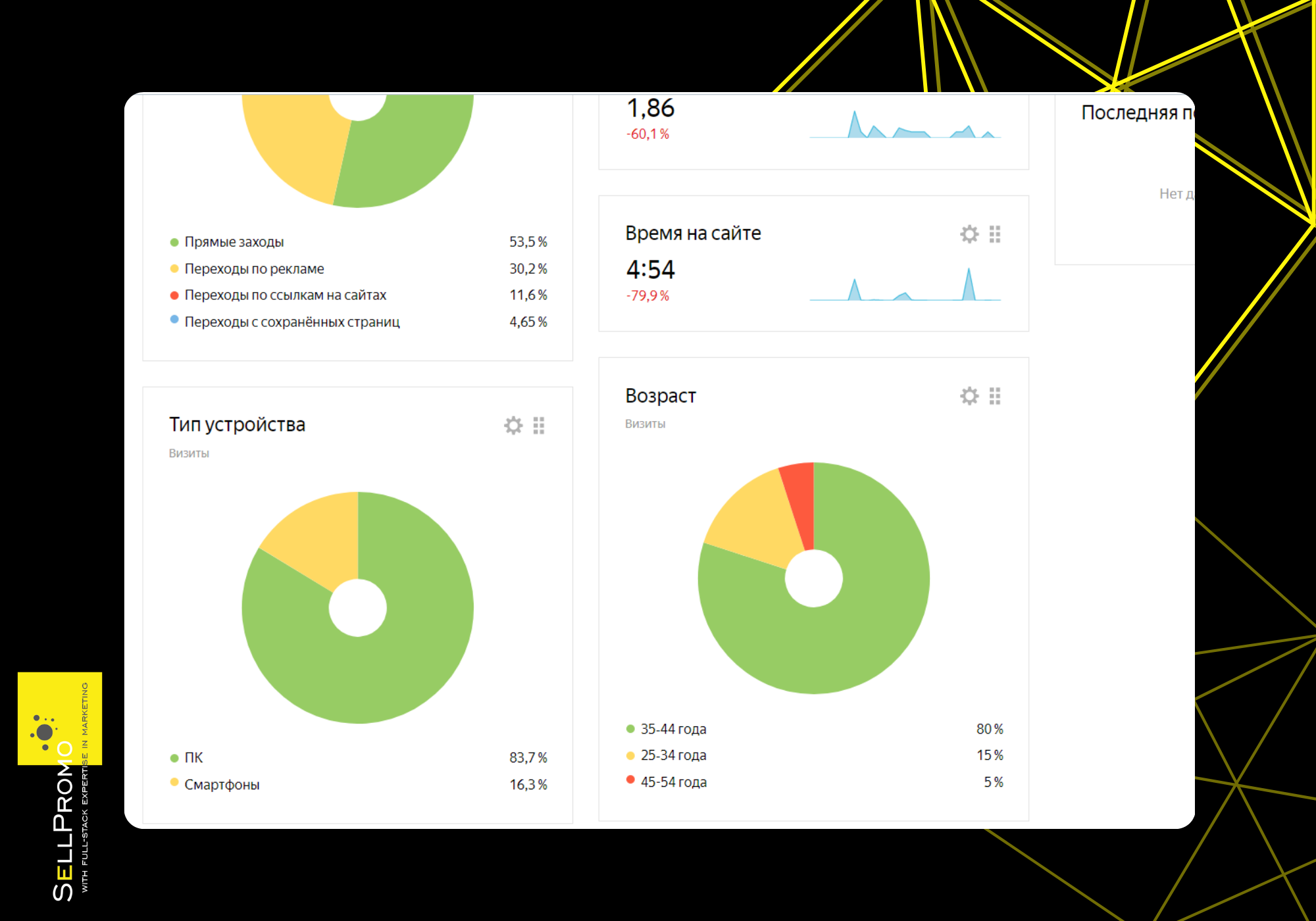Open settings gear for Время на сайте widget
1316x921 pixels.
(x=969, y=234)
